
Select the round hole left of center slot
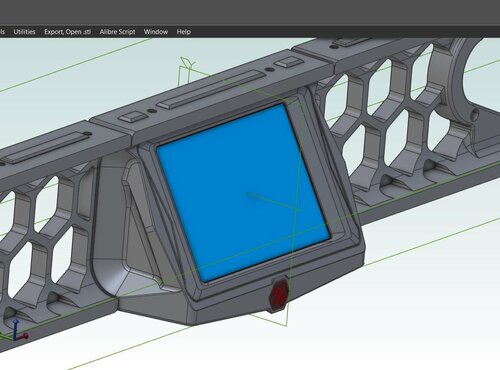point(152,110)
